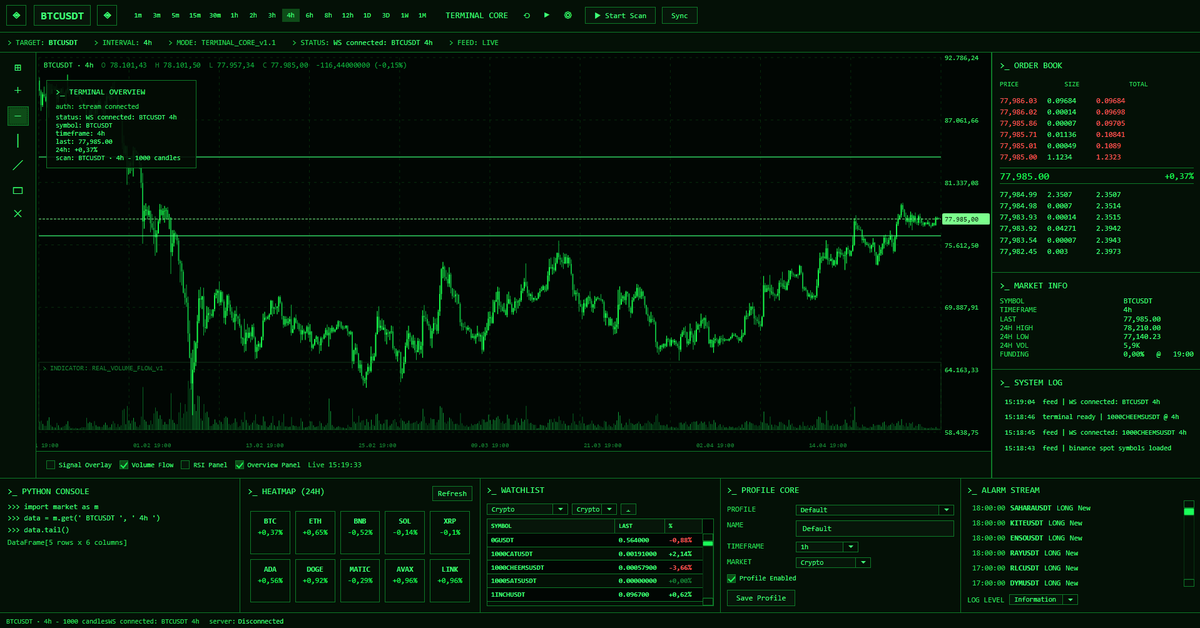Image resolution: width=1200 pixels, height=628 pixels.
Task: Open the second Crypto dropdown in Watchlist
Action: point(596,509)
